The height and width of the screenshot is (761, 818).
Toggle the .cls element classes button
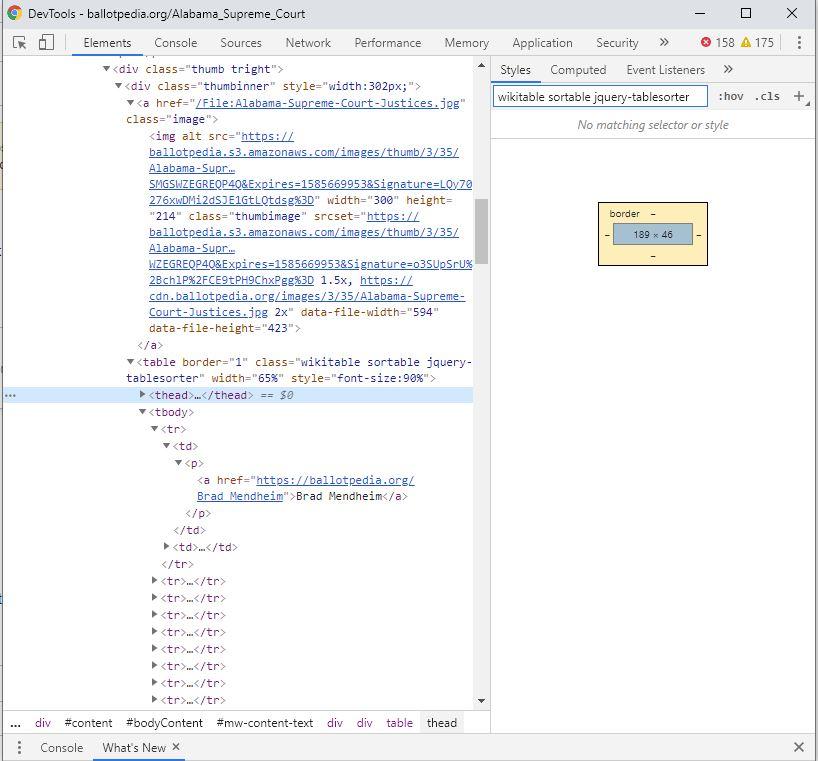pos(767,97)
